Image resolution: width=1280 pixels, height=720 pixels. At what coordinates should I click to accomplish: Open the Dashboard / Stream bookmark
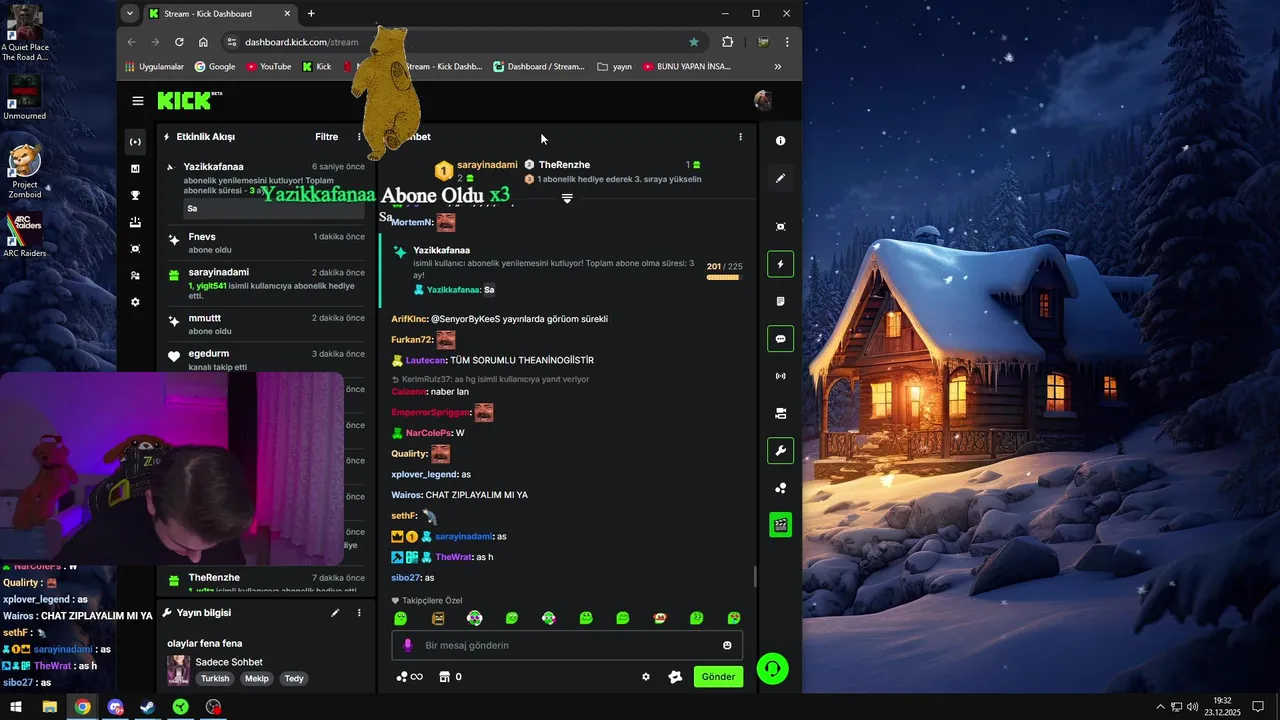click(x=539, y=67)
